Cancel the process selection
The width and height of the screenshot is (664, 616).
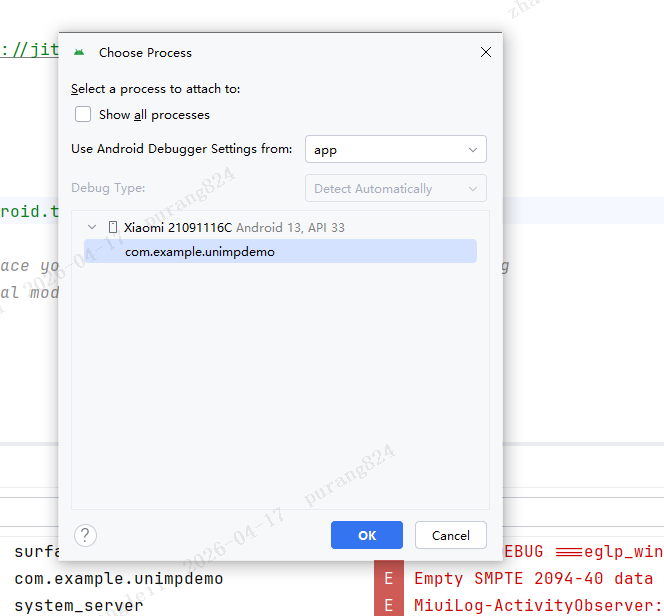(450, 535)
